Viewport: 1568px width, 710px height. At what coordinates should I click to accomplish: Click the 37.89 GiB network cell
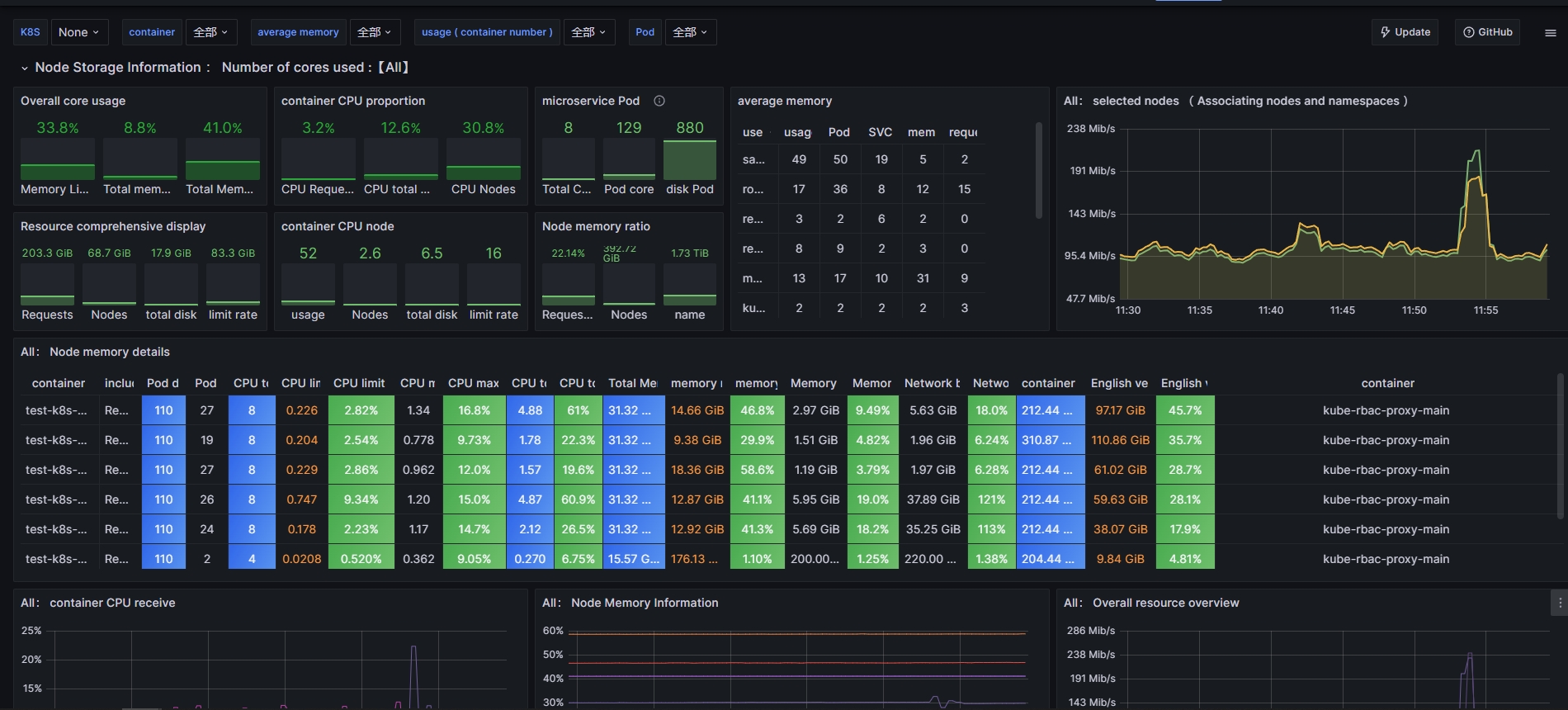tap(933, 499)
